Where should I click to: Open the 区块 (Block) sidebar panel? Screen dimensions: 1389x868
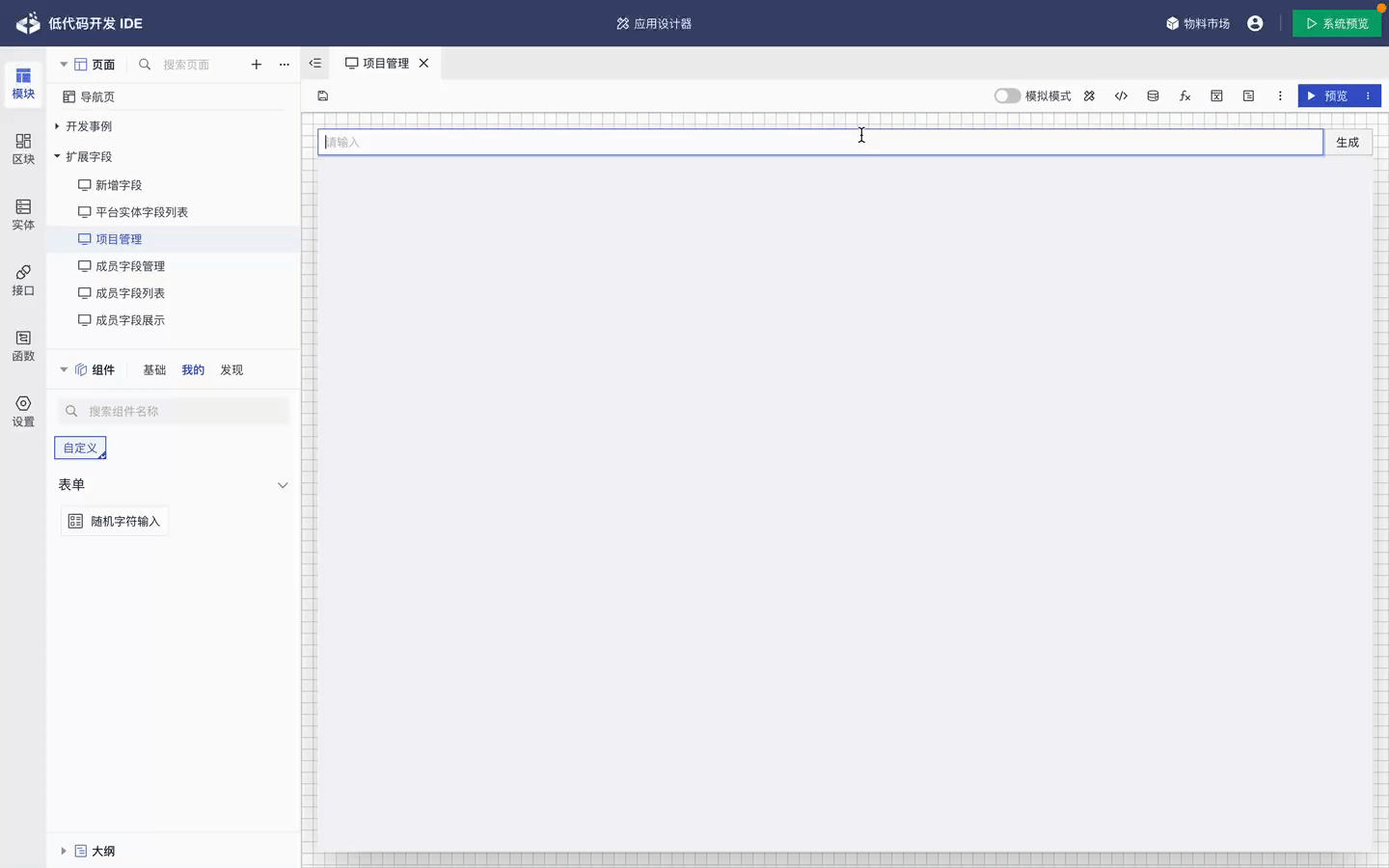(23, 149)
